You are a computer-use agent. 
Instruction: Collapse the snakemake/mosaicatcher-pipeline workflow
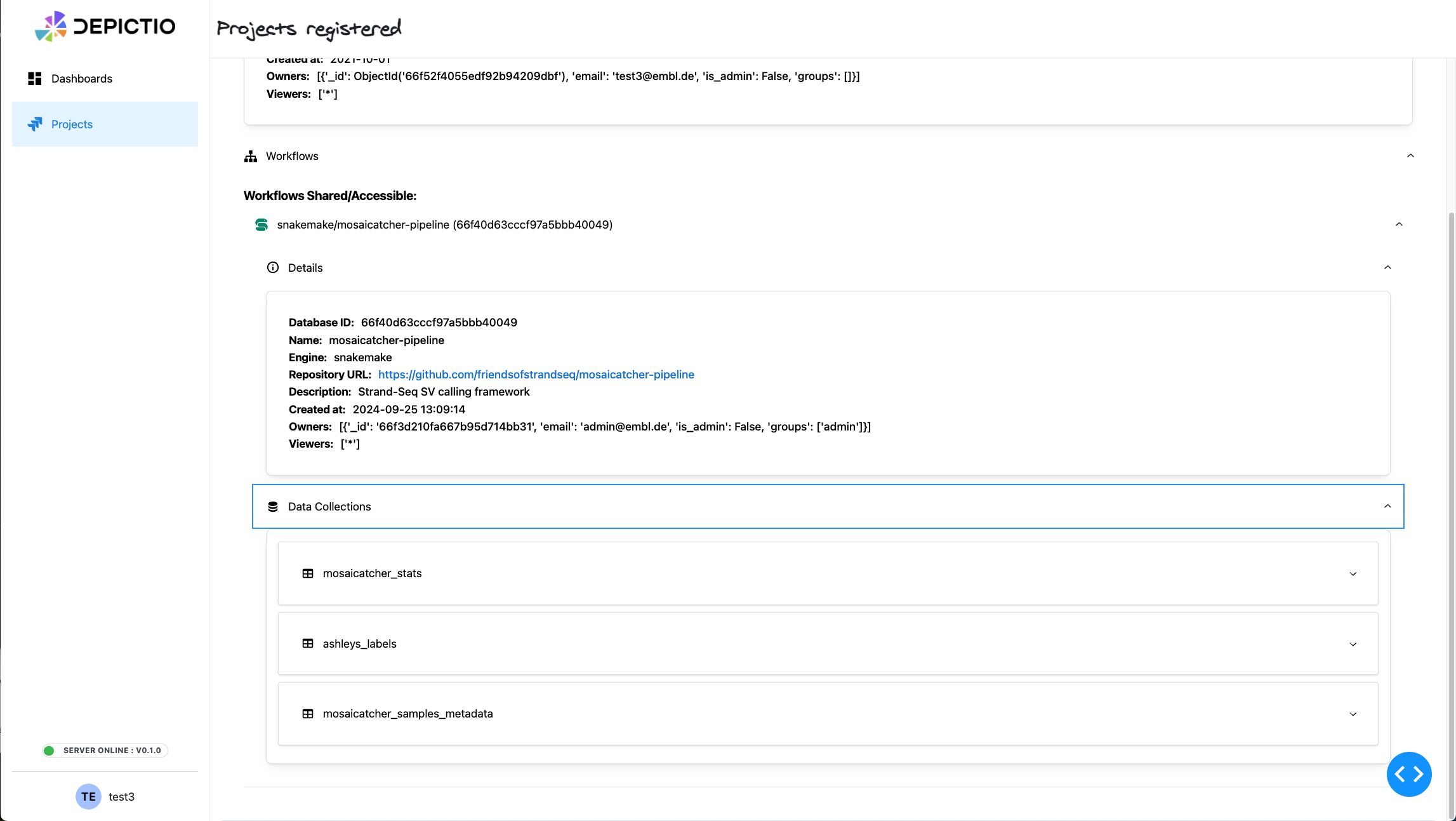1399,224
